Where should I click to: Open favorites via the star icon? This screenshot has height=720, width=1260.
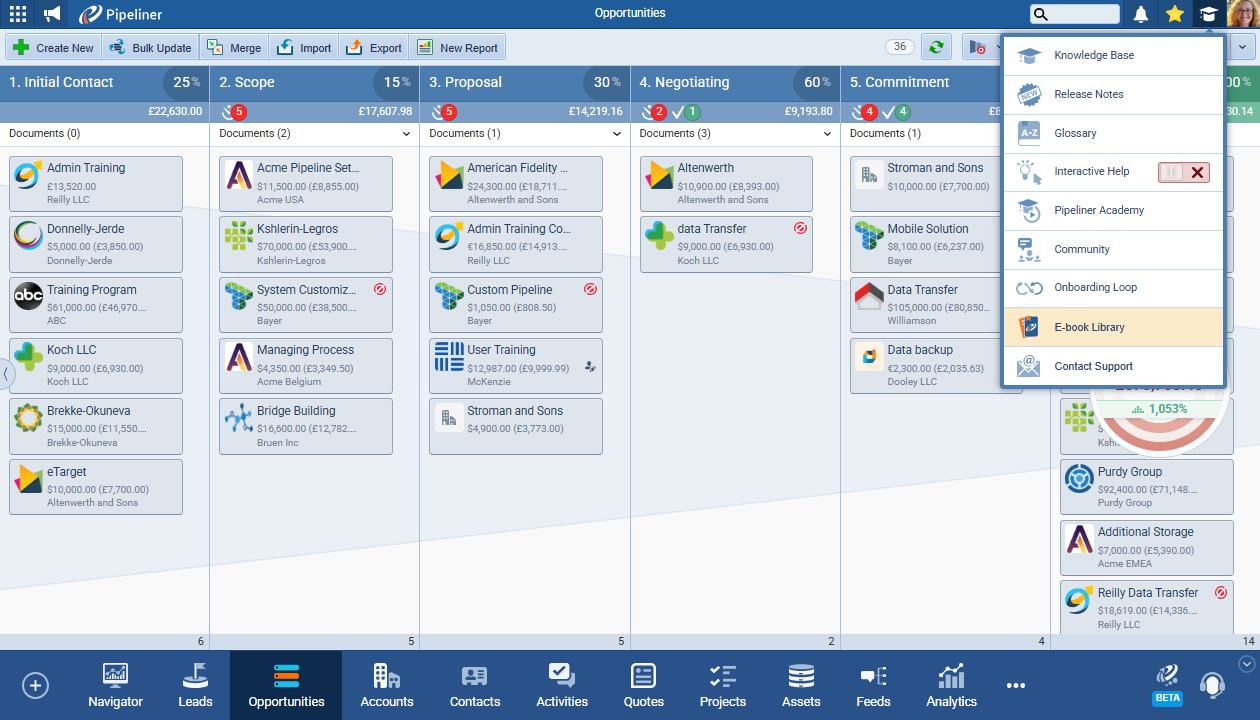(x=1175, y=14)
